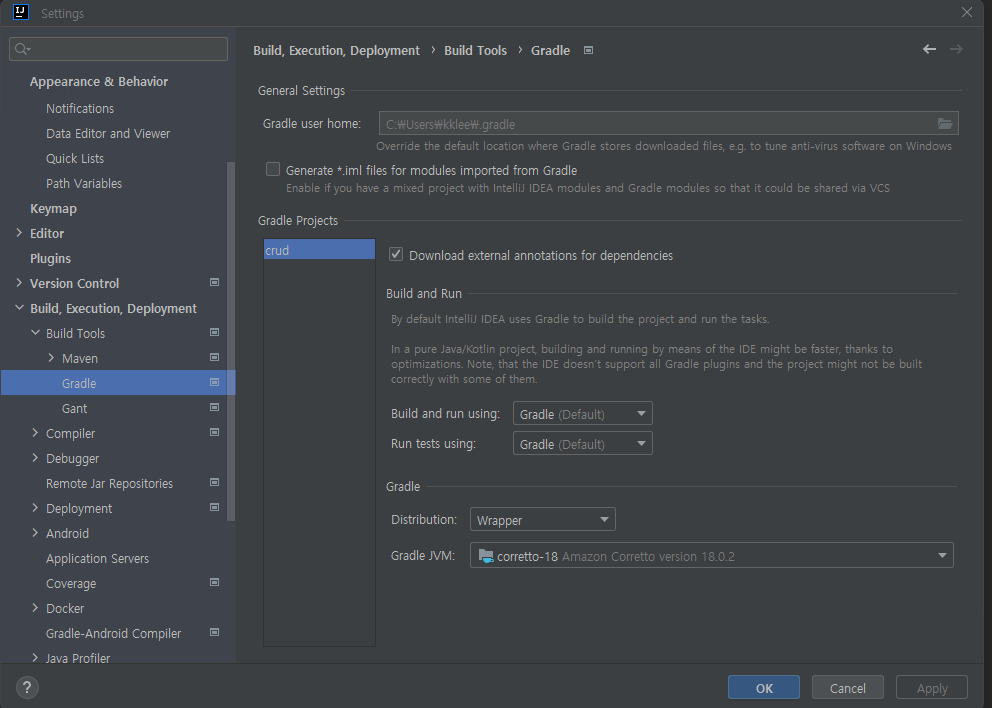Click project marker icon on Gradle-Android Compiler row

tap(214, 632)
